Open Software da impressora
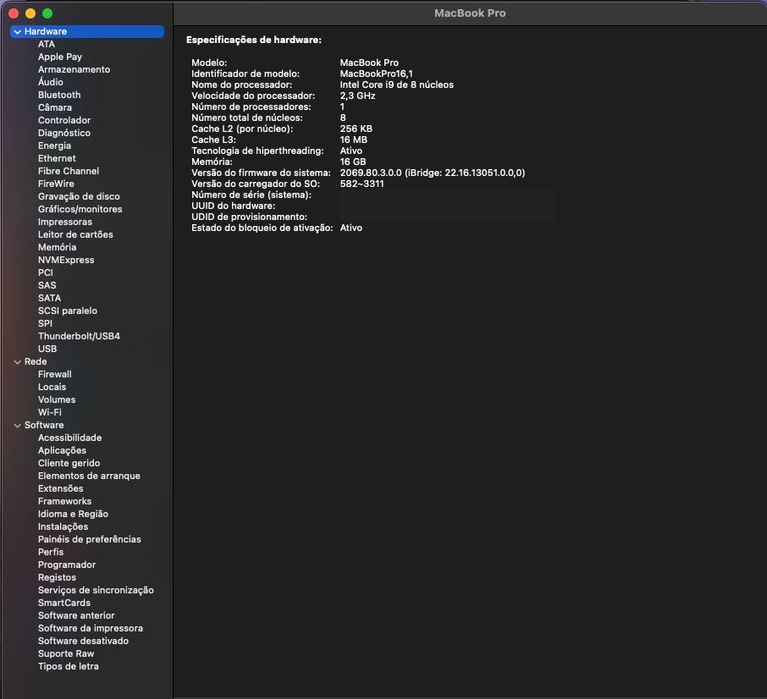 coord(90,629)
